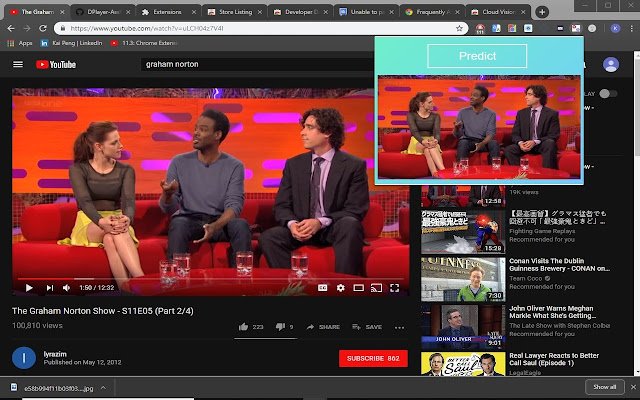Click the captured frame in extension popup
Image resolution: width=640 pixels, height=400 pixels.
(x=479, y=127)
